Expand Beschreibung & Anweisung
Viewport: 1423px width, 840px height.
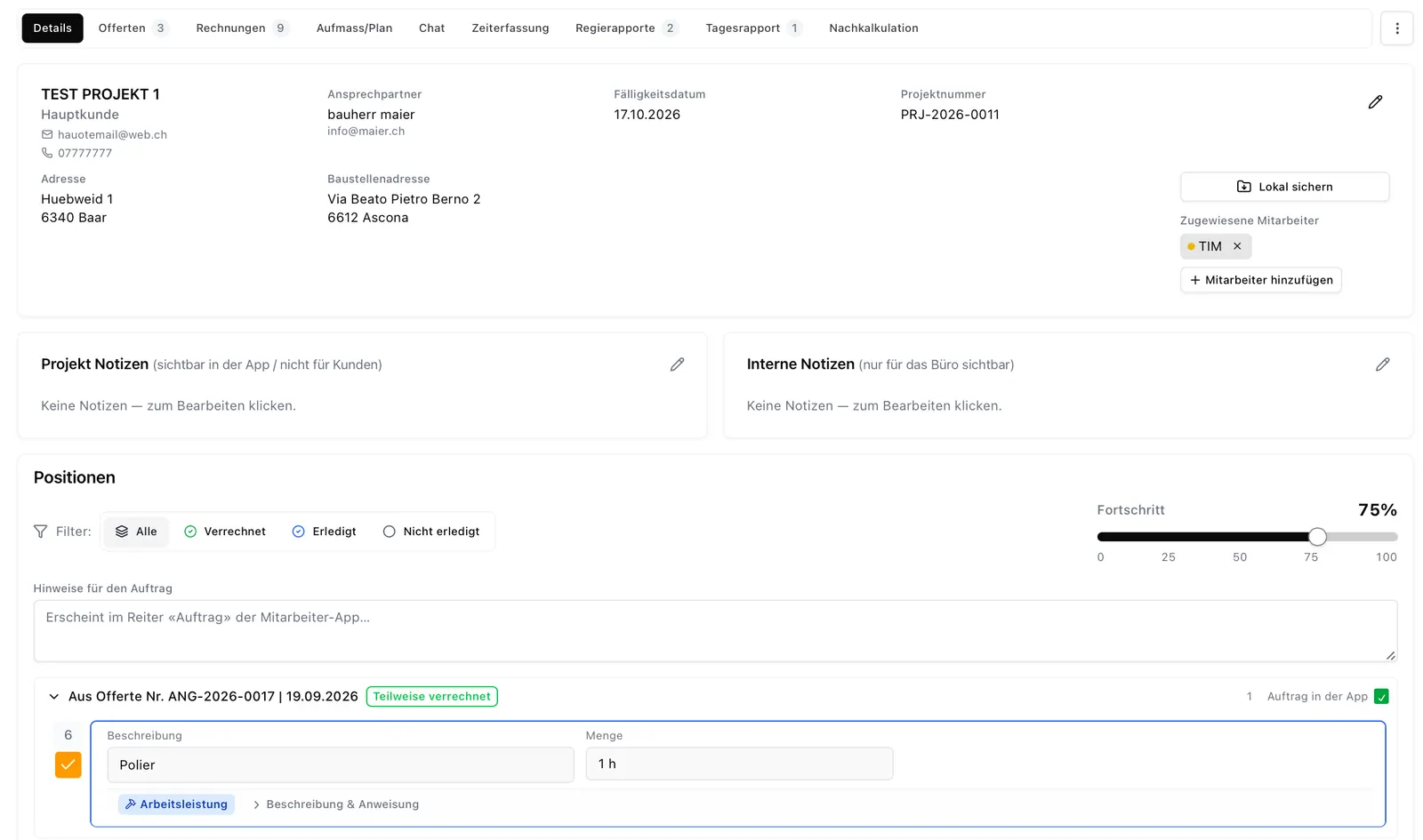point(335,804)
